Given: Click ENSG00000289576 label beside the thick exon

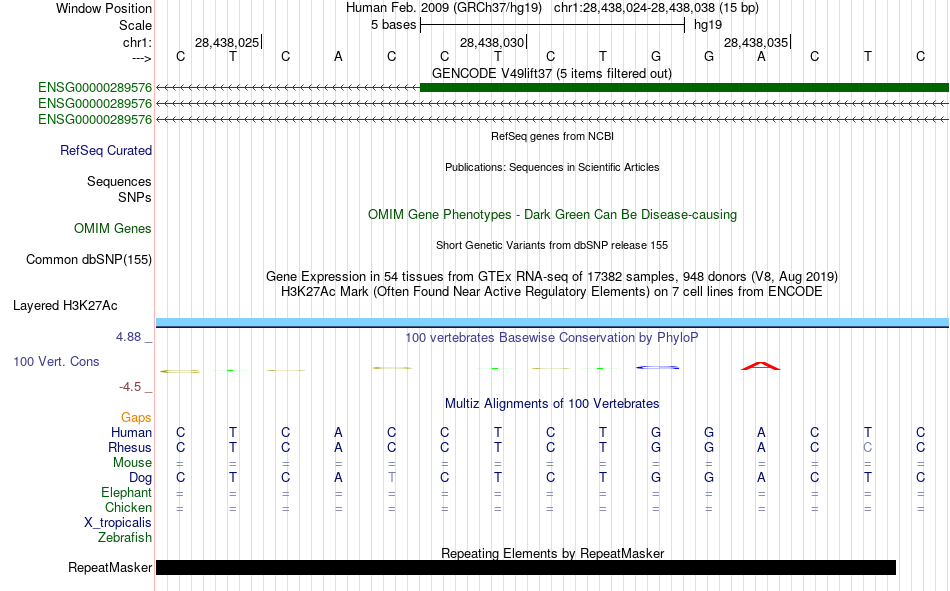Looking at the screenshot, I should [x=95, y=88].
